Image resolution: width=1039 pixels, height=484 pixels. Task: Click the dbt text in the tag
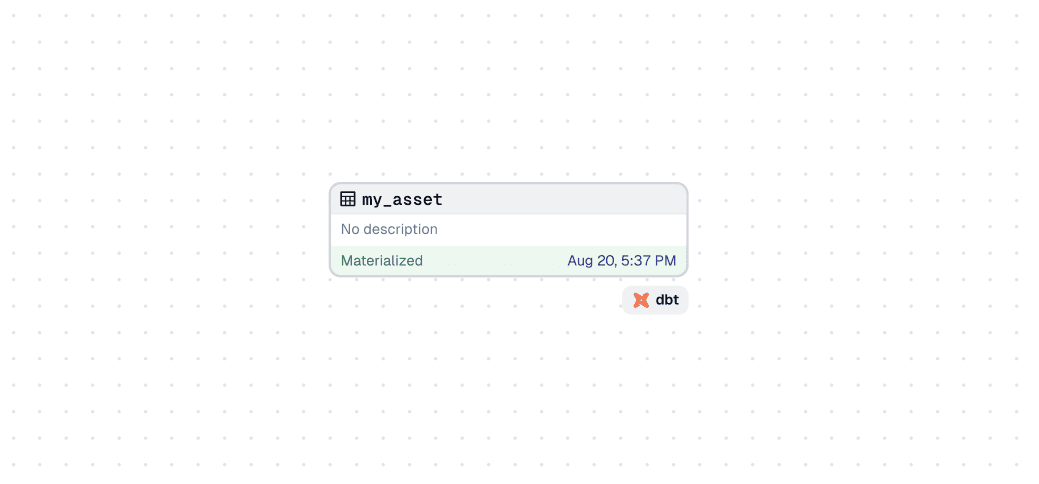(x=667, y=300)
